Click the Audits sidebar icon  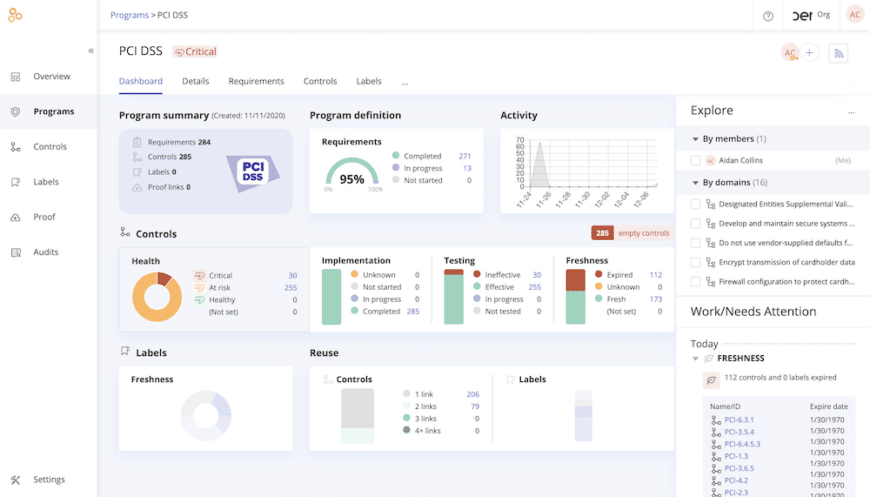tap(15, 253)
